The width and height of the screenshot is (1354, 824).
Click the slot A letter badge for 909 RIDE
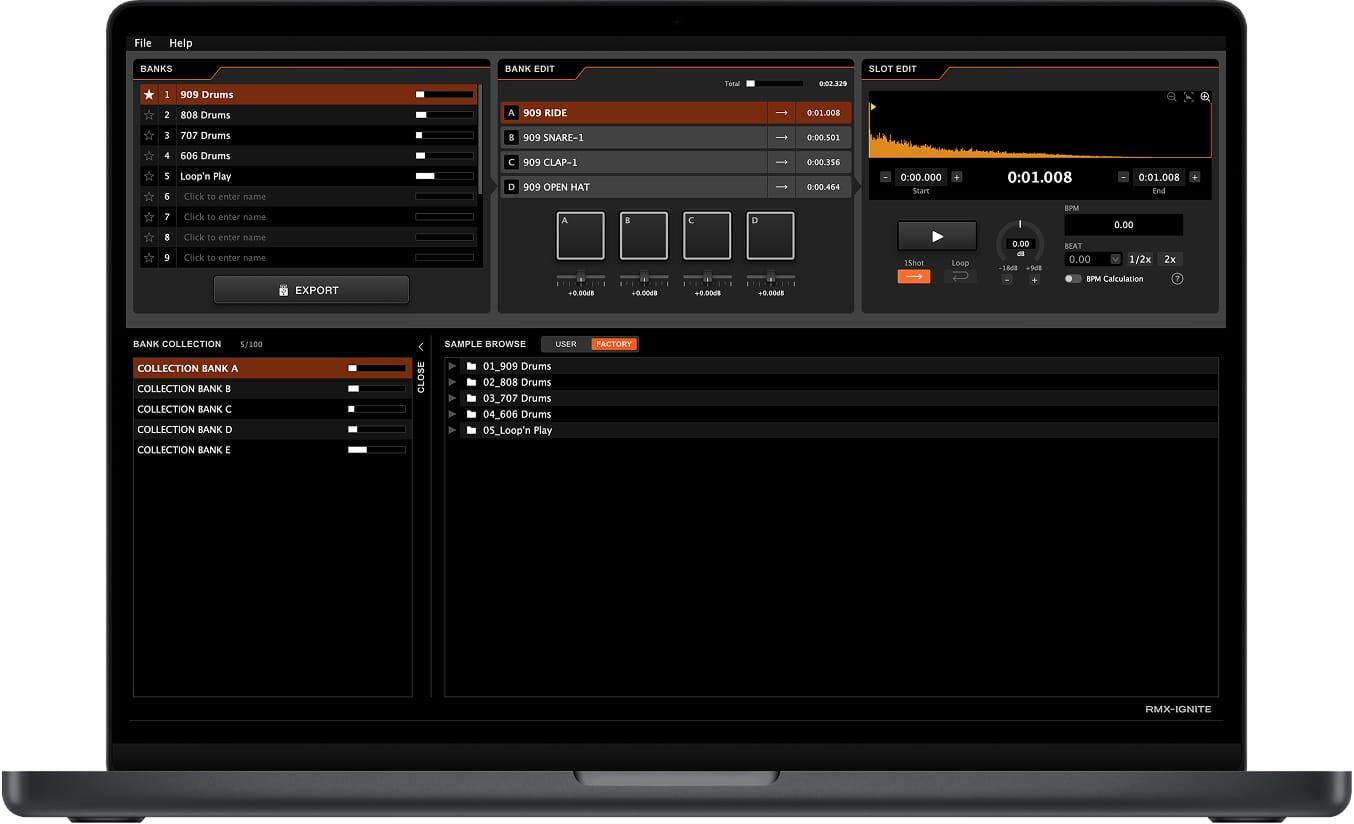[512, 113]
